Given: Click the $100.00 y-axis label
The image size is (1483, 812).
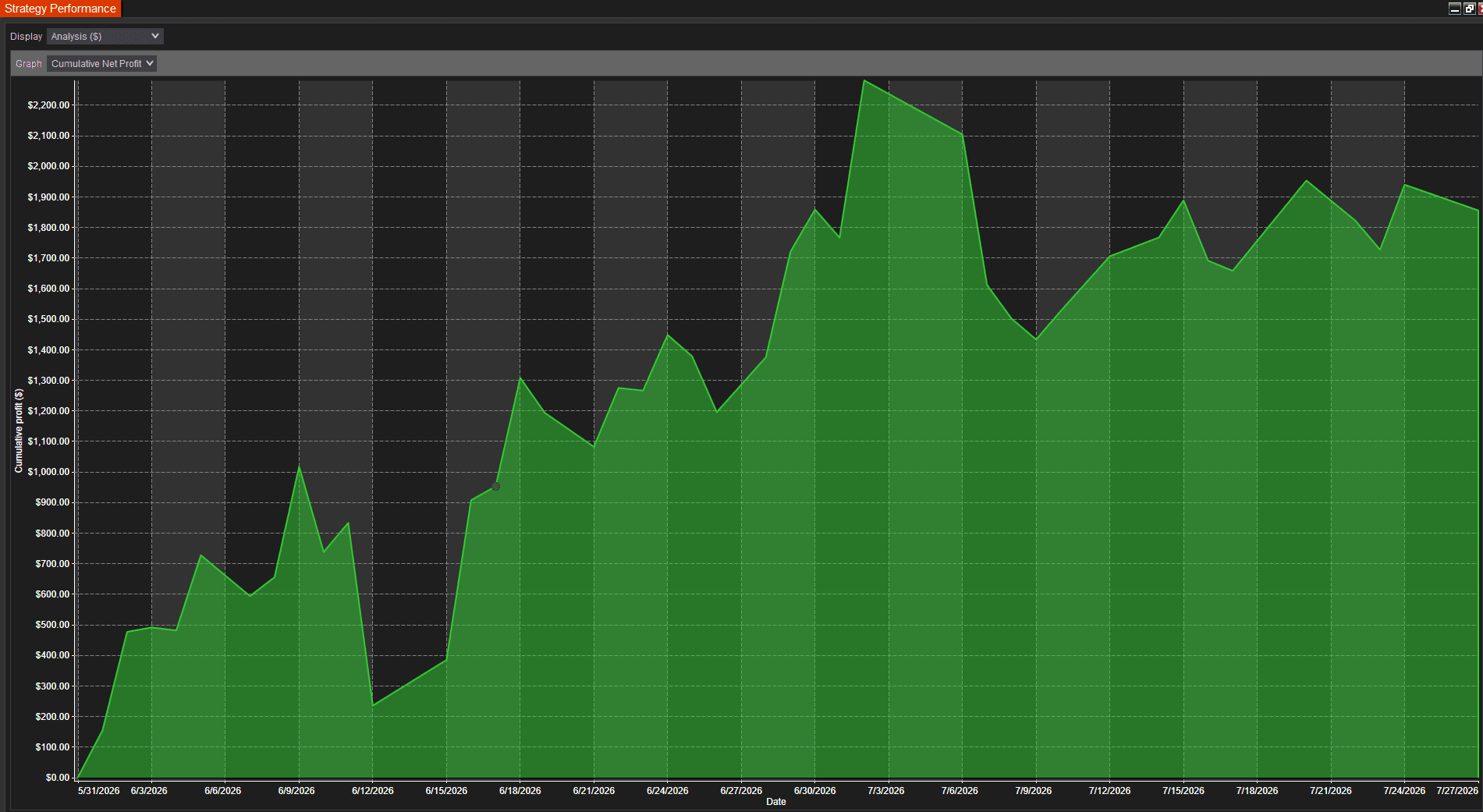Looking at the screenshot, I should [x=52, y=747].
